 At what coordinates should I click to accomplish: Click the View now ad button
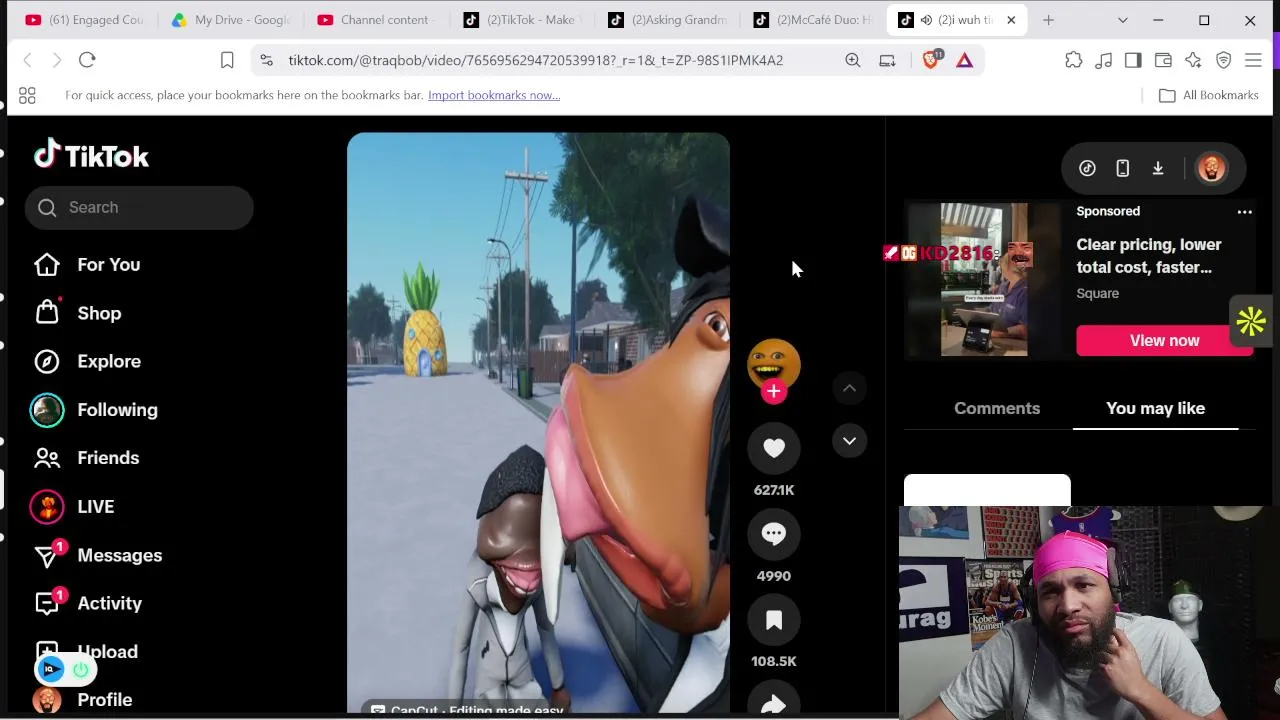coord(1164,341)
